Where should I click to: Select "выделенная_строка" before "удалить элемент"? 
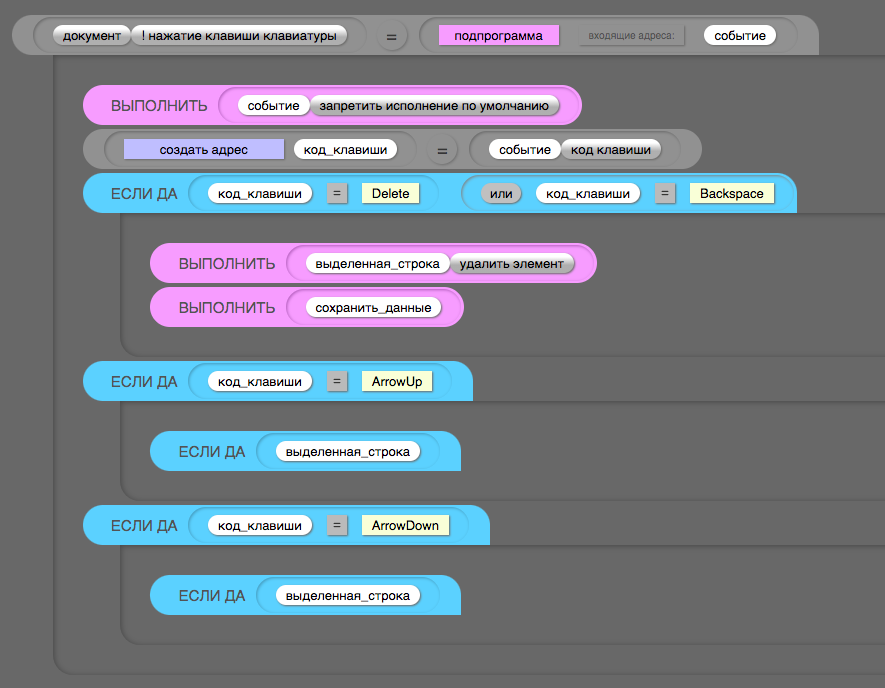click(x=377, y=264)
